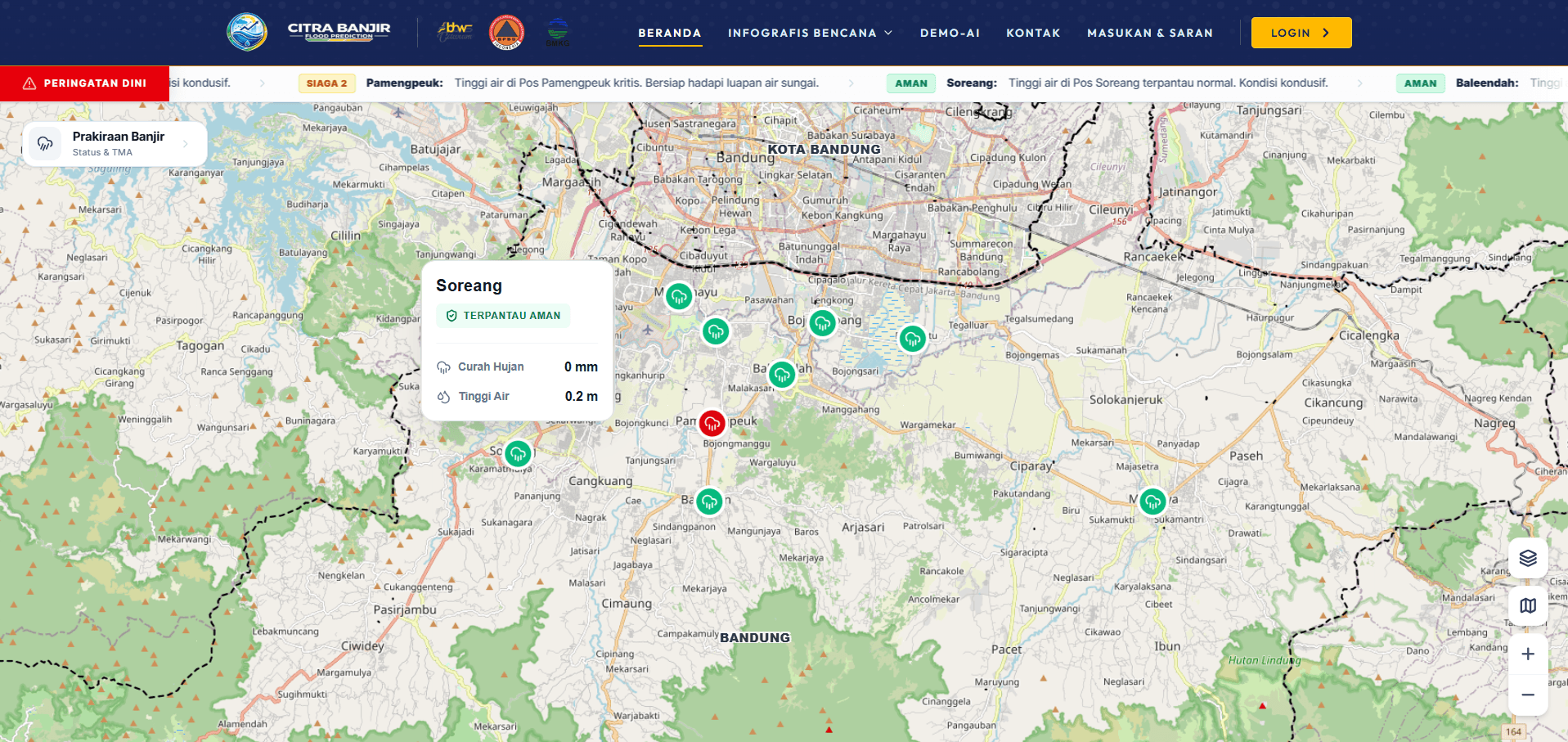Click the Cimaung place label
Image resolution: width=1568 pixels, height=742 pixels.
(x=627, y=604)
